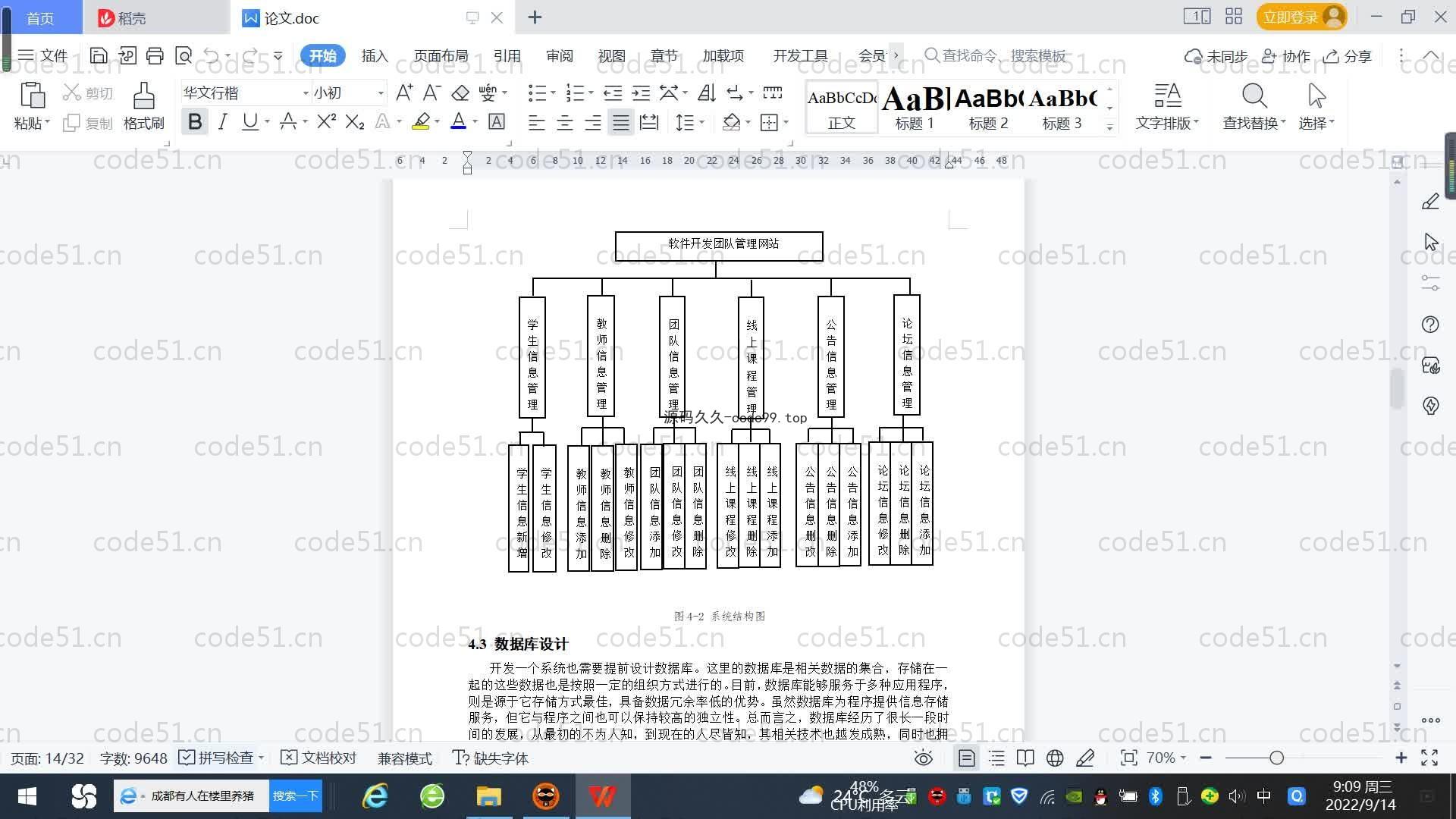Viewport: 1456px width, 819px height.
Task: Apply subscript formatting
Action: 355,121
